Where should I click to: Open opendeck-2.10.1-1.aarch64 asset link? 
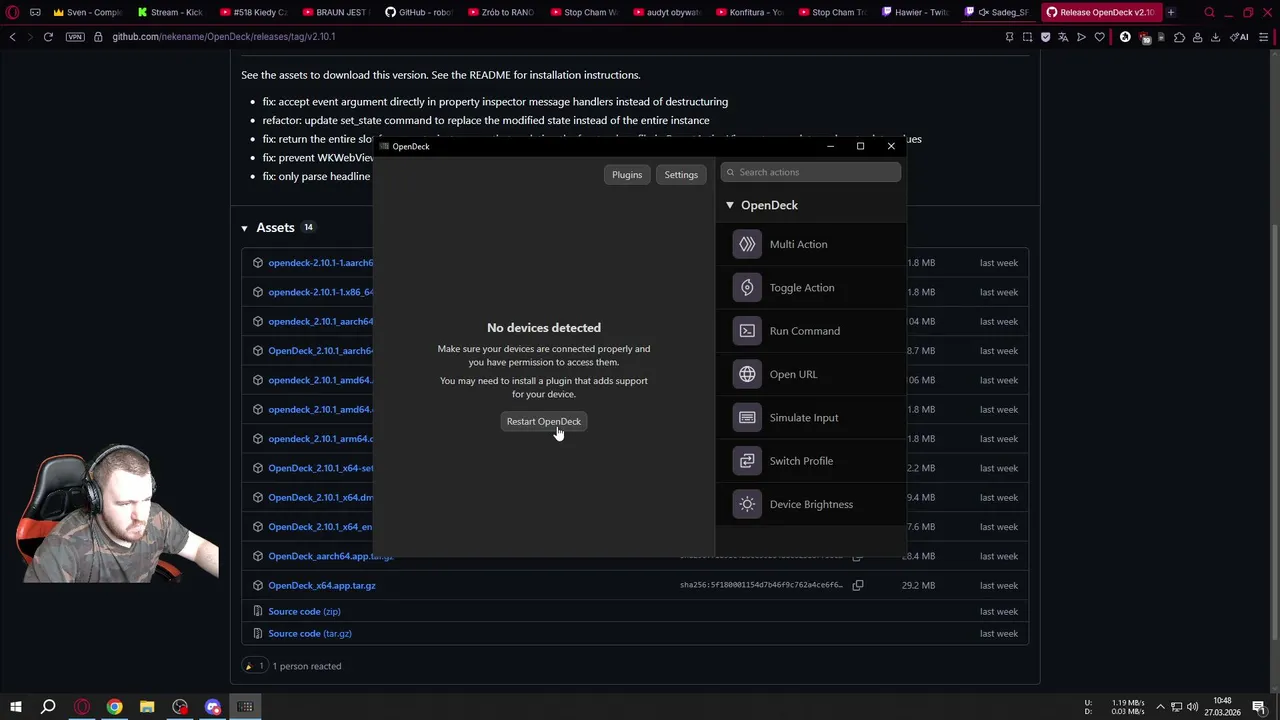point(320,263)
